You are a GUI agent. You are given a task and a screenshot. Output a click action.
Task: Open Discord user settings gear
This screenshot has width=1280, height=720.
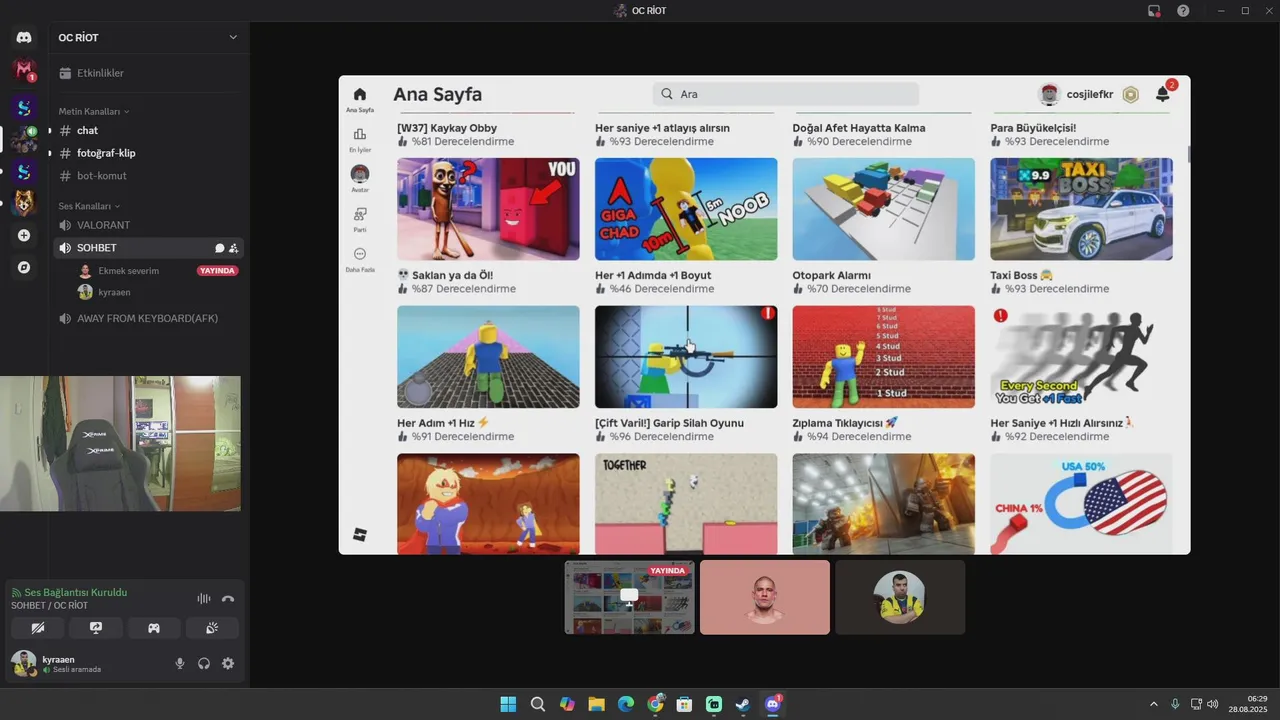click(228, 663)
